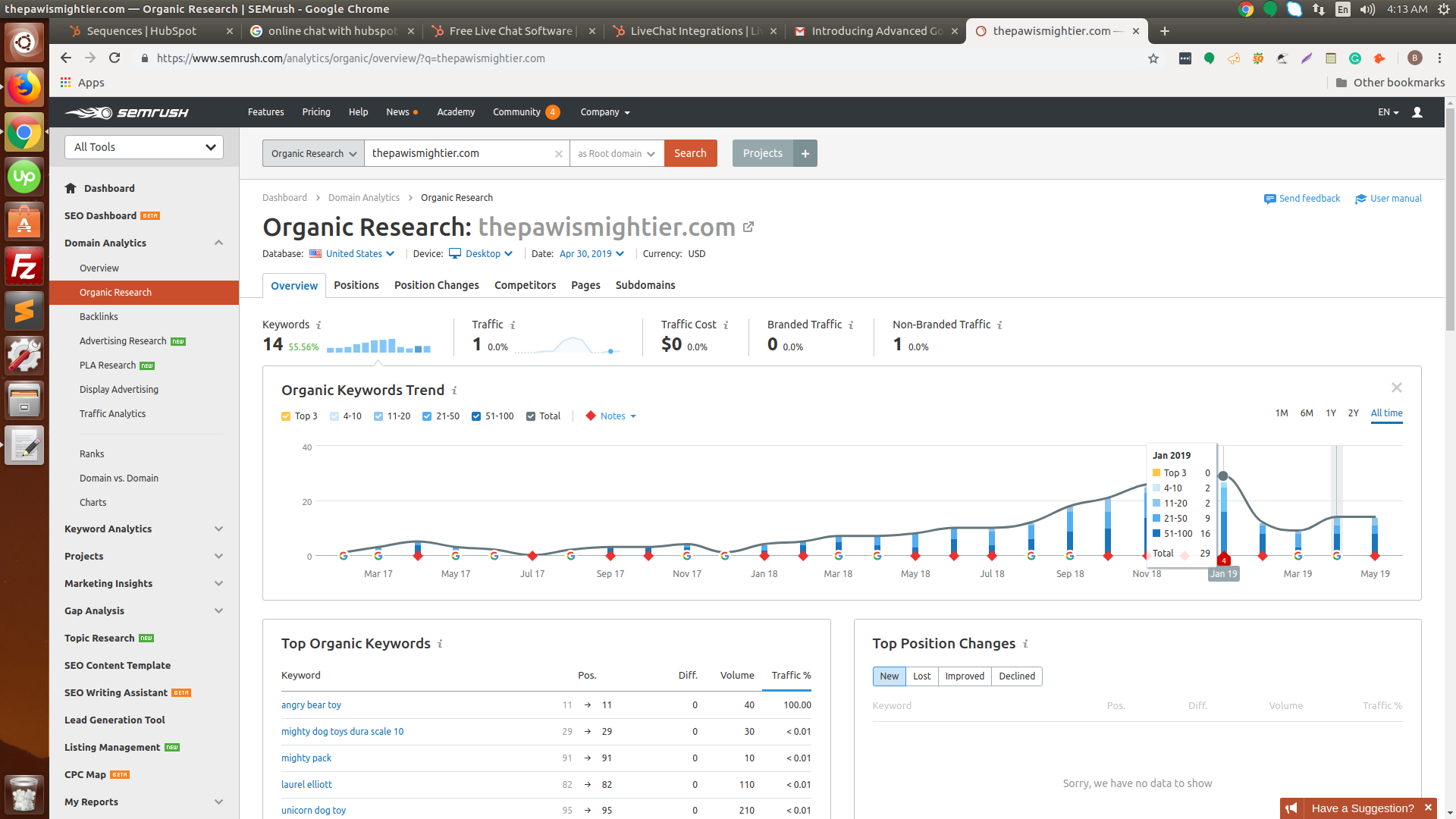The width and height of the screenshot is (1456, 819).
Task: Select the 1Y time range
Action: [1331, 413]
